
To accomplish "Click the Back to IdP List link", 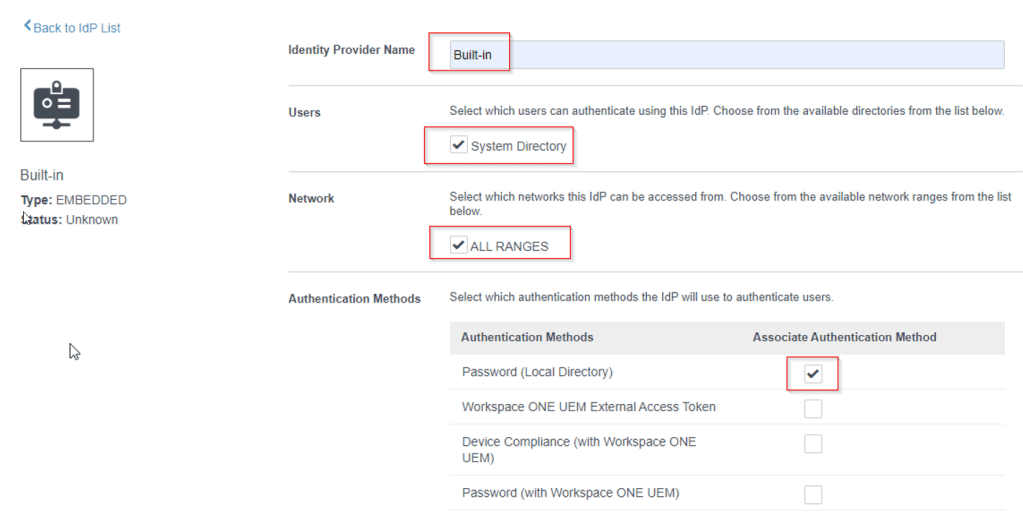I will [x=76, y=28].
